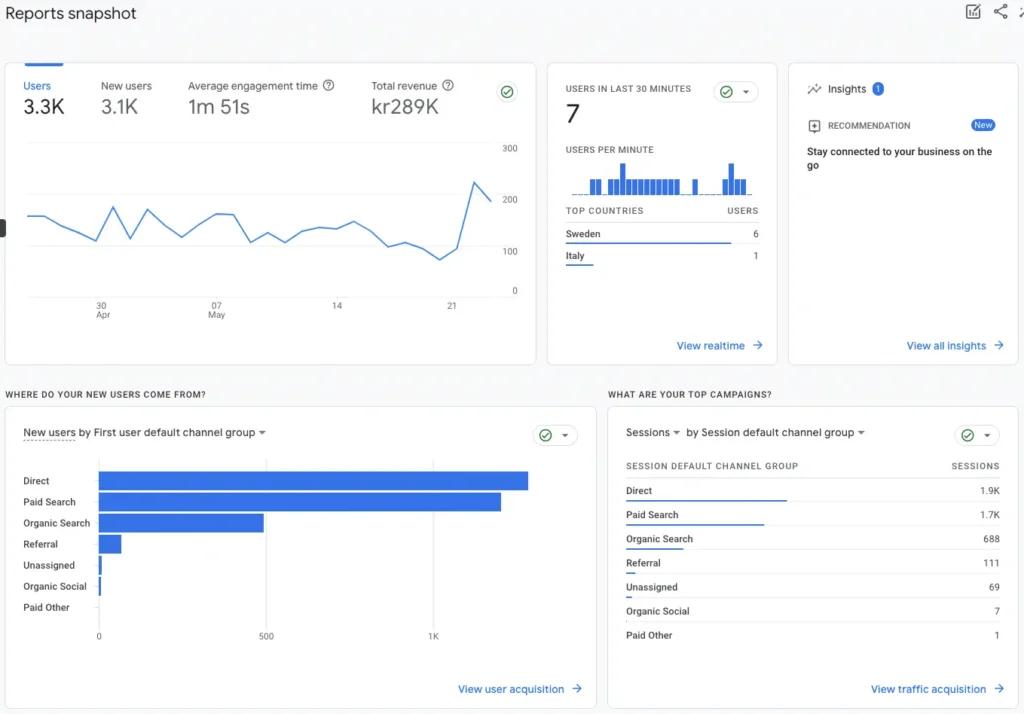Click Unassigned row in sessions table
The width and height of the screenshot is (1024, 714).
tap(812, 587)
